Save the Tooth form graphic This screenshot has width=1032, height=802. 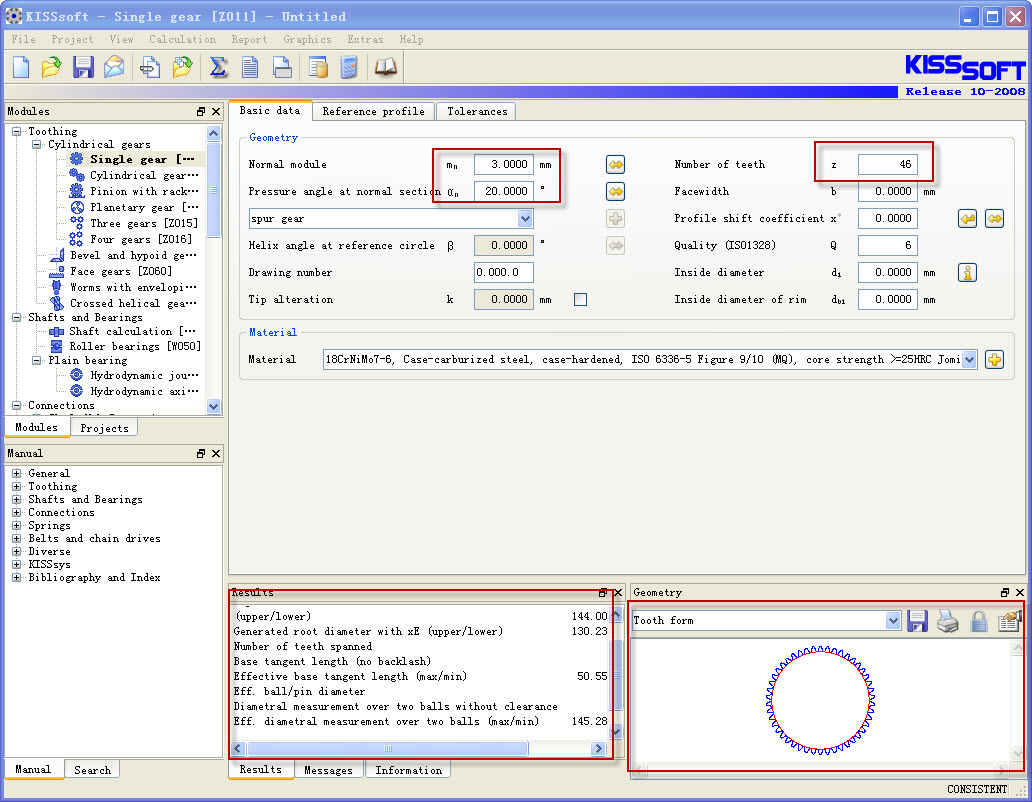tap(917, 620)
